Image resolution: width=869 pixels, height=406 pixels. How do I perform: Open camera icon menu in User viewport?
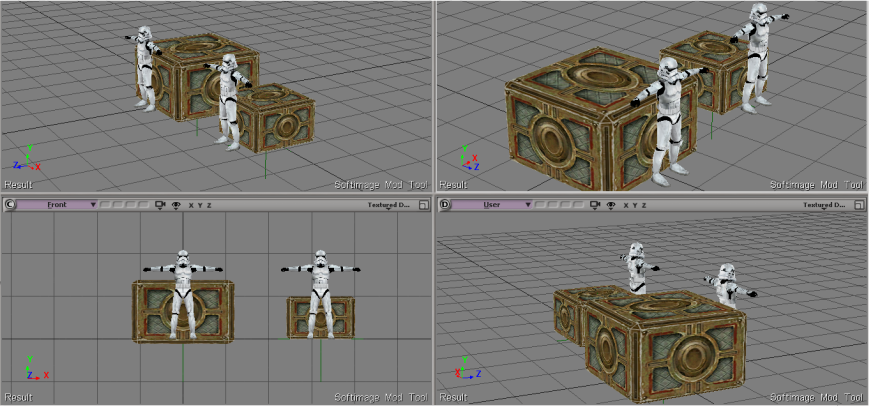[595, 205]
